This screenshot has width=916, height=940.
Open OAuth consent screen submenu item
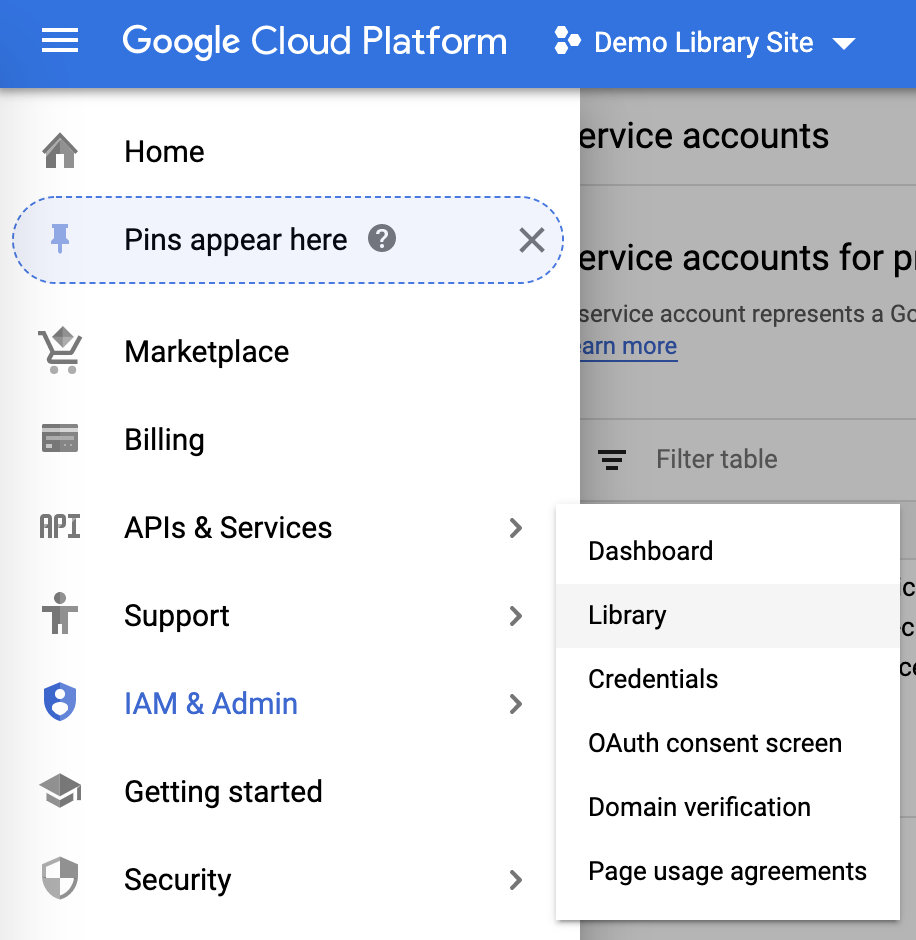(x=728, y=743)
